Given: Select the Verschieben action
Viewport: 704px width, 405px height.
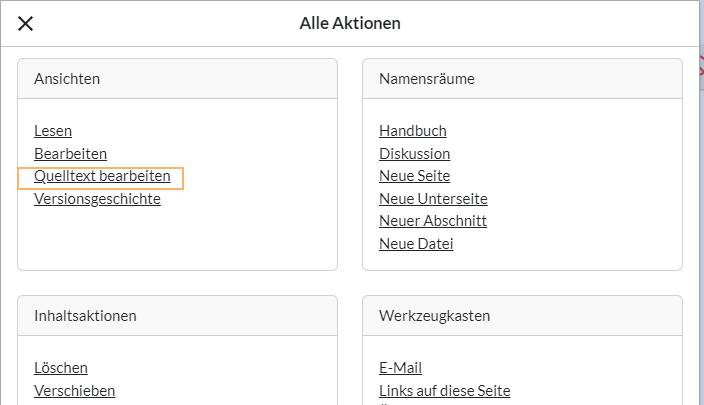Looking at the screenshot, I should [x=74, y=391].
